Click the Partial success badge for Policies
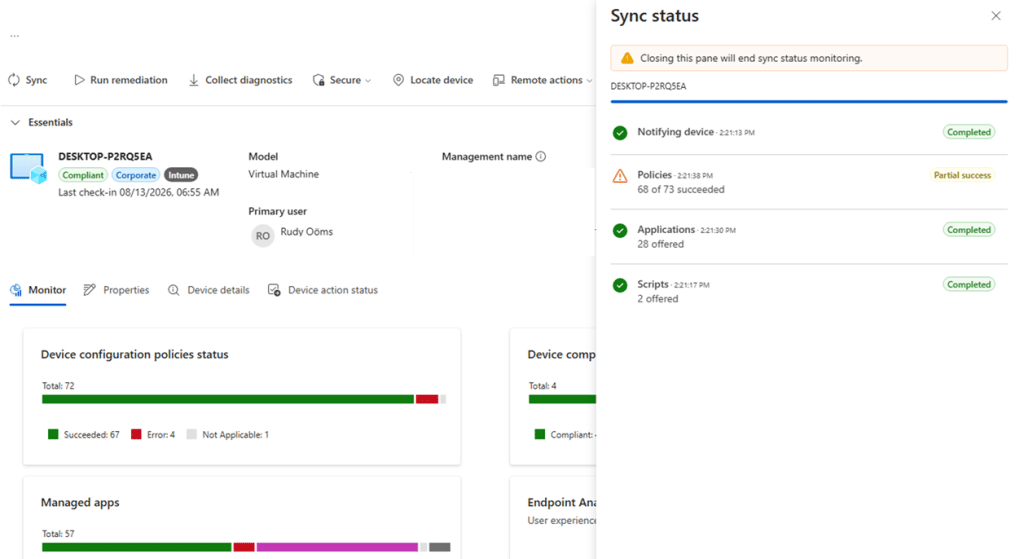Viewport: 1024px width, 559px height. pos(962,175)
